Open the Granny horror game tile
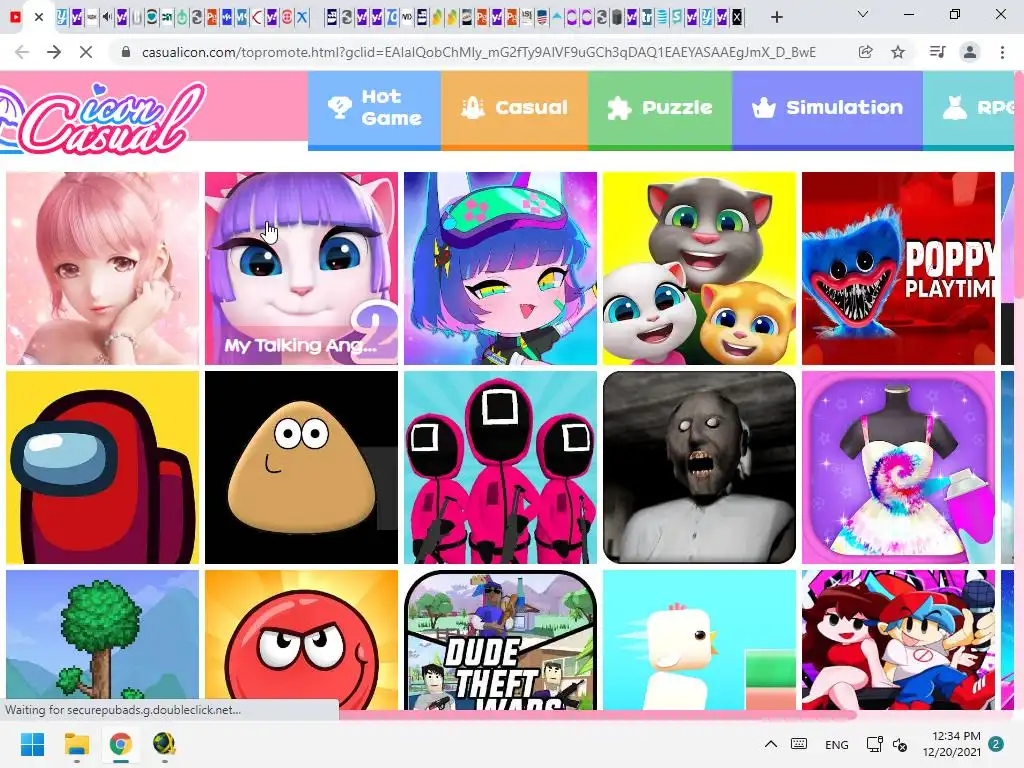The height and width of the screenshot is (768, 1024). (699, 468)
